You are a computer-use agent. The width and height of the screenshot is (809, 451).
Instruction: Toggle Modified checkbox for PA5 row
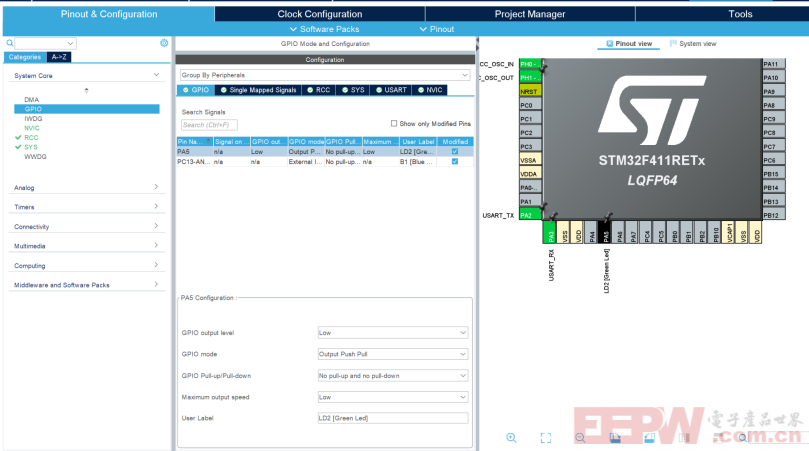pyautogui.click(x=455, y=152)
